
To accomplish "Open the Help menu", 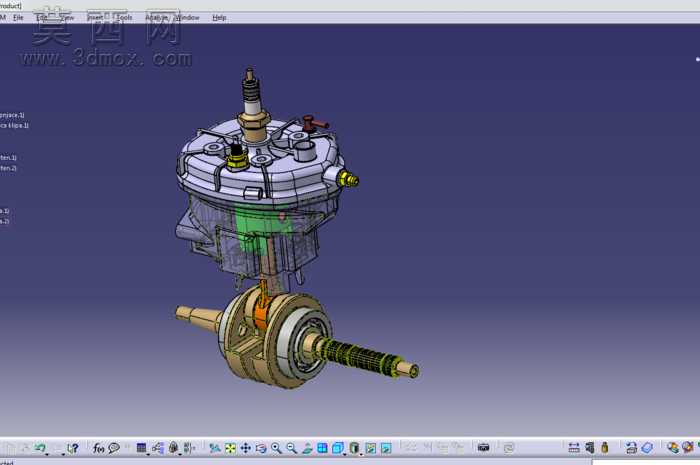I will pos(219,17).
